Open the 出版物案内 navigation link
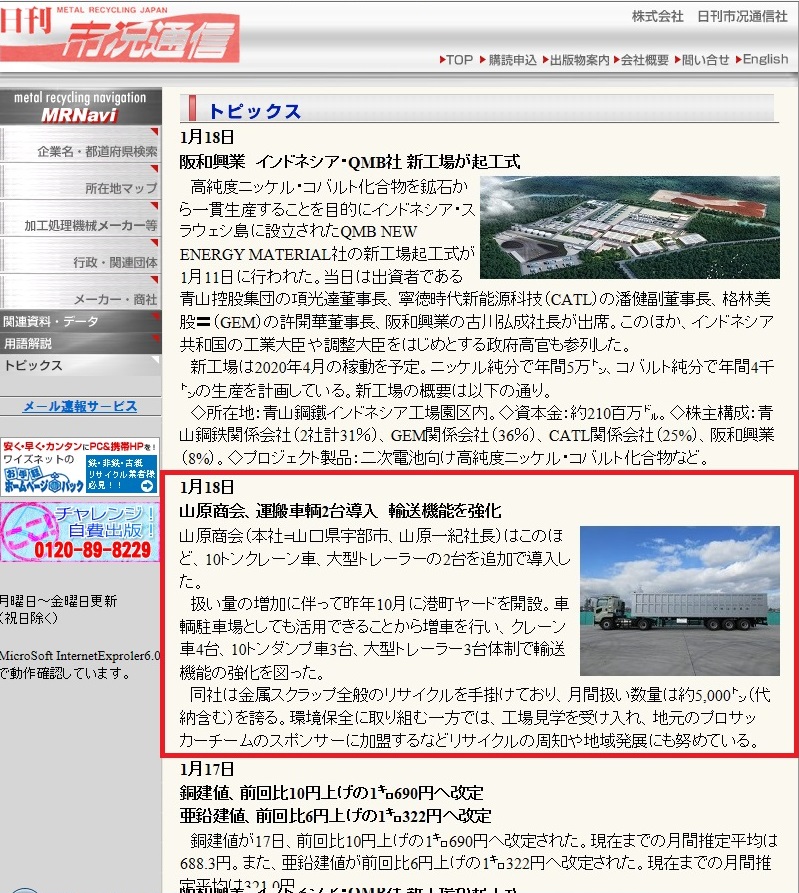This screenshot has height=893, width=799. click(x=576, y=60)
